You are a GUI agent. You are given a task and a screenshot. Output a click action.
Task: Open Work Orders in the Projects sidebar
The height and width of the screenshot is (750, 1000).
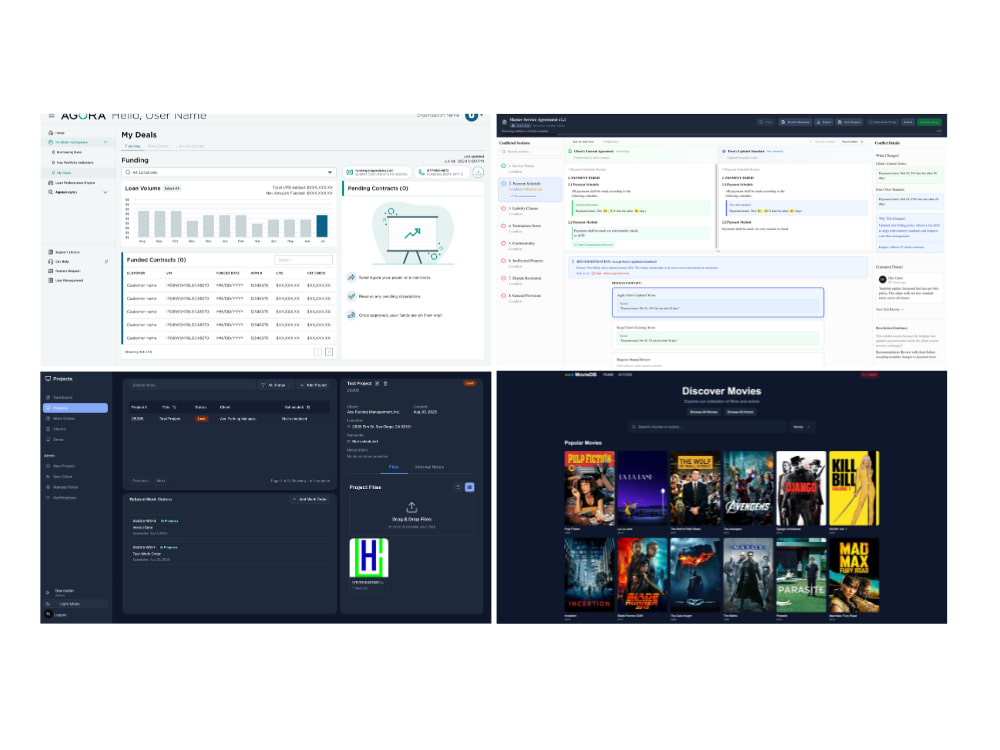[x=63, y=418]
